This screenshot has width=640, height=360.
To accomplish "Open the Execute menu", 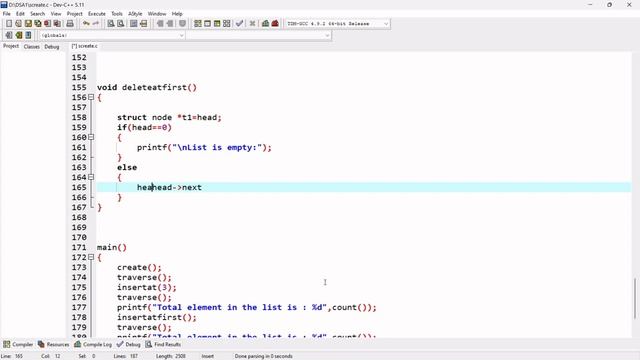I will click(x=97, y=13).
